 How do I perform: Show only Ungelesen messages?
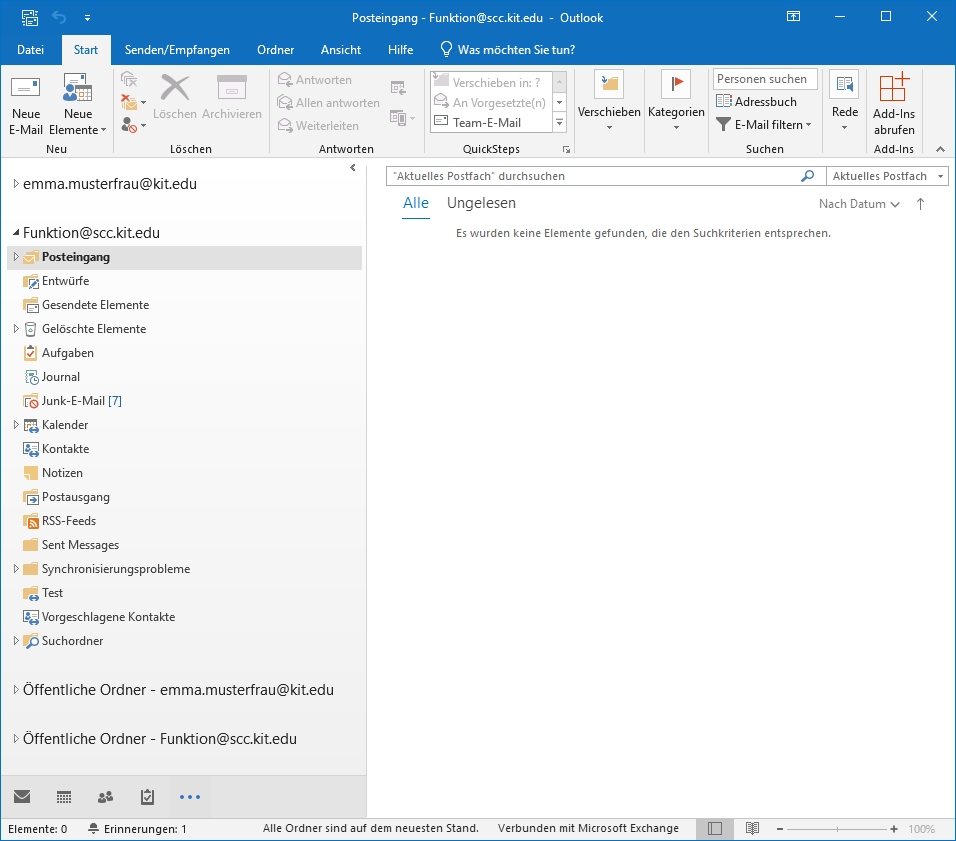481,203
